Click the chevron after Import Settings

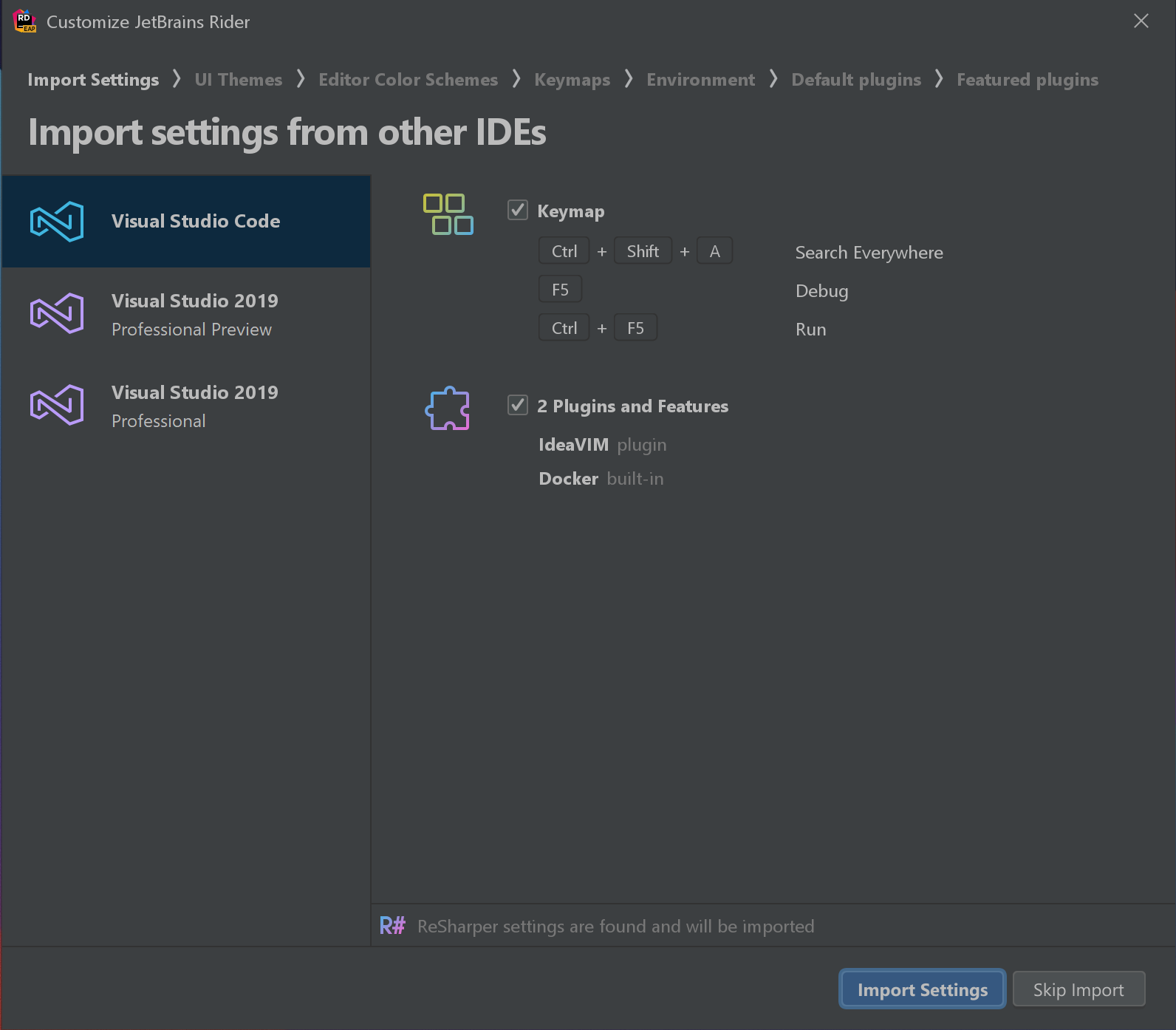tap(177, 78)
